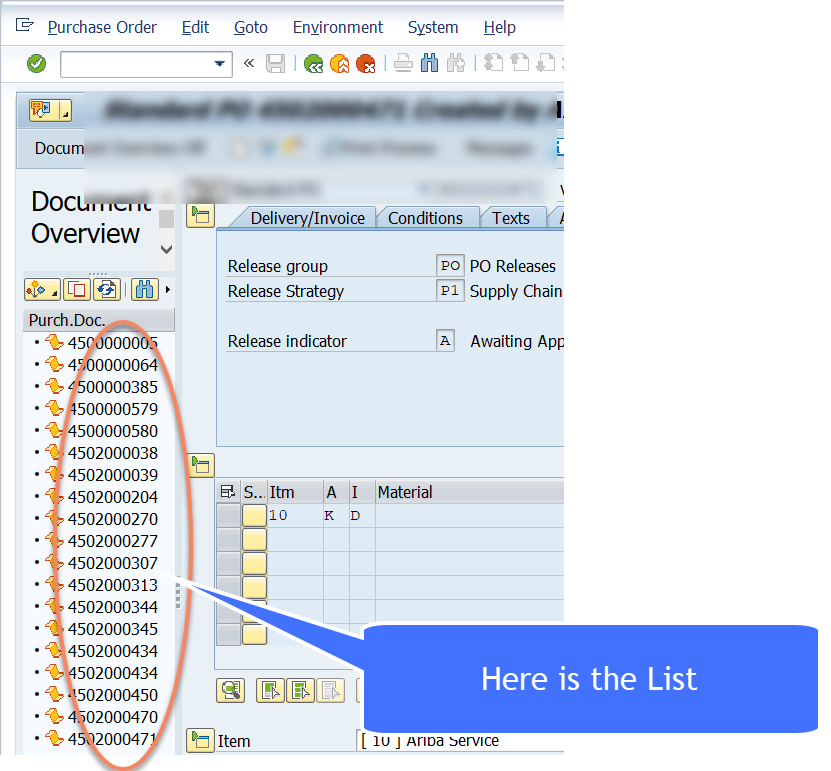Click the green Enter checkmark icon
The width and height of the screenshot is (831, 771).
click(x=36, y=64)
